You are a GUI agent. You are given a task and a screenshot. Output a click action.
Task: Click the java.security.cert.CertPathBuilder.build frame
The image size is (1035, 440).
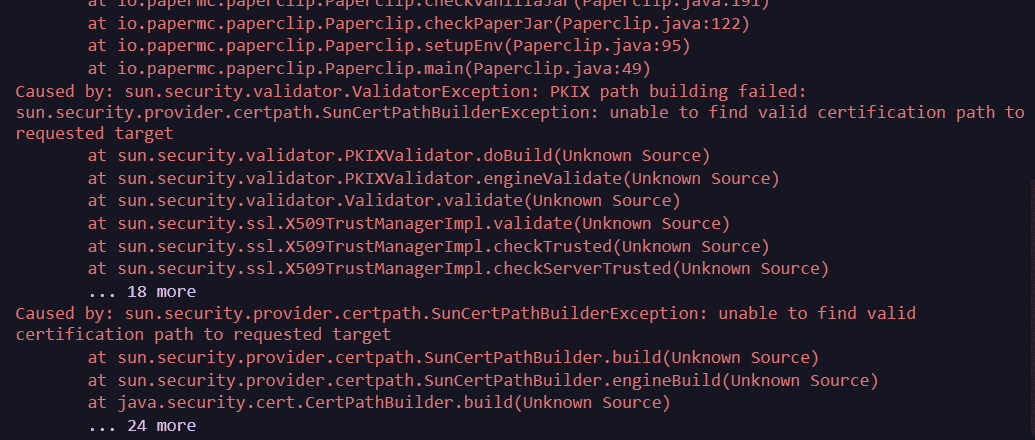[378, 402]
